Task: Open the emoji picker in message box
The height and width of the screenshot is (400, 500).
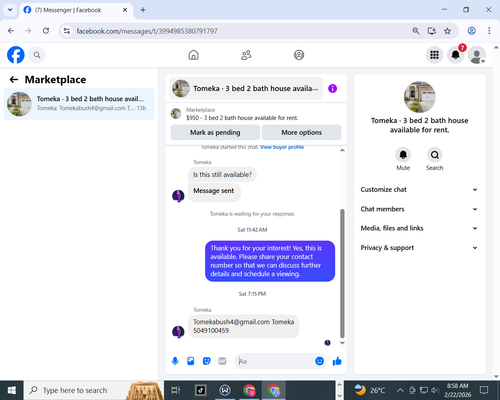Action: tap(319, 361)
